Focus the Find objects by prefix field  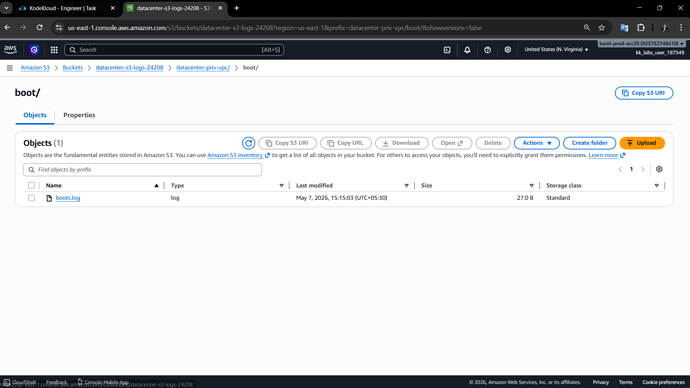click(x=143, y=170)
